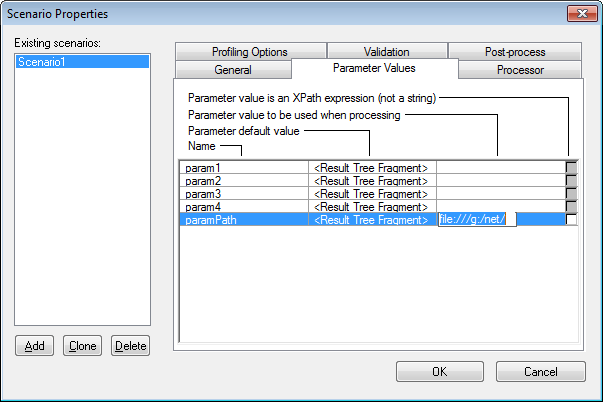
Task: Select the param1 row name
Action: (244, 167)
